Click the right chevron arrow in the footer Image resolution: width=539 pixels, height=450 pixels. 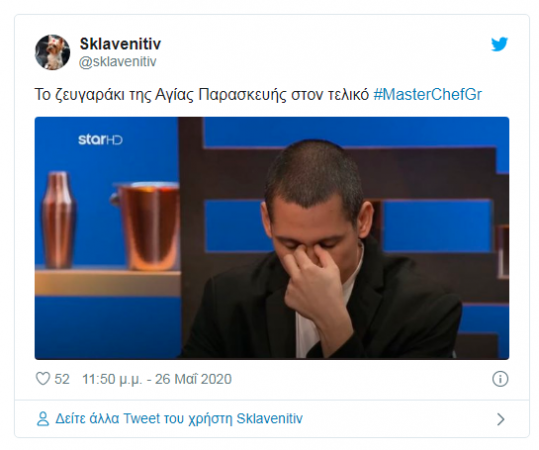[501, 419]
